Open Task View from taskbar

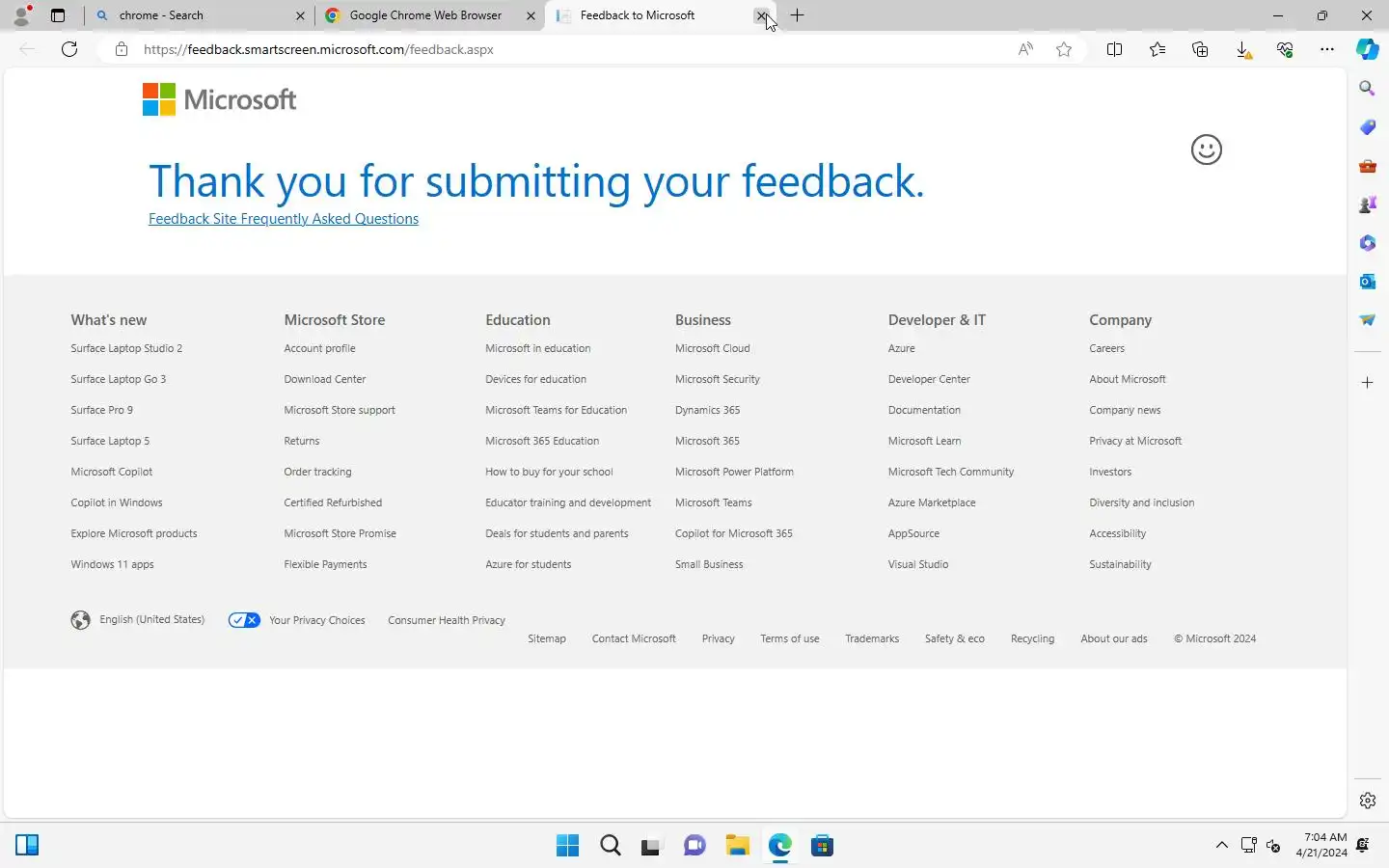(x=652, y=846)
